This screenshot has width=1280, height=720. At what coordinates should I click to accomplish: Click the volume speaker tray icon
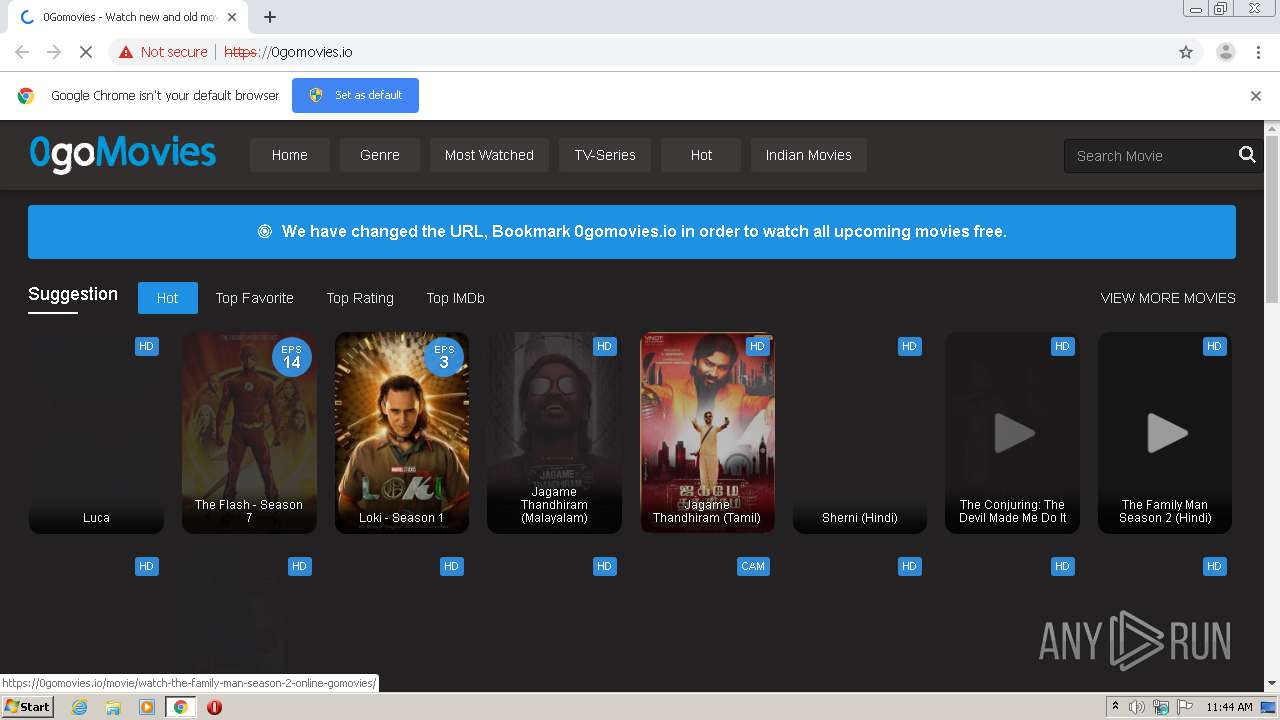[1137, 707]
